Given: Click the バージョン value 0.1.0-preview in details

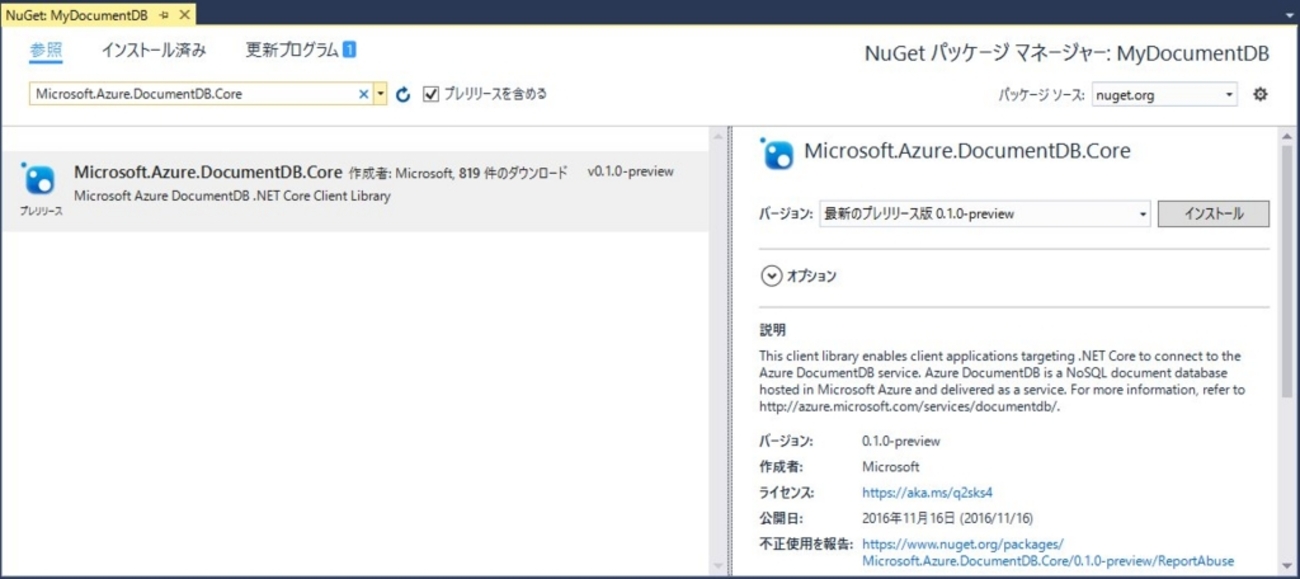Looking at the screenshot, I should (x=901, y=441).
